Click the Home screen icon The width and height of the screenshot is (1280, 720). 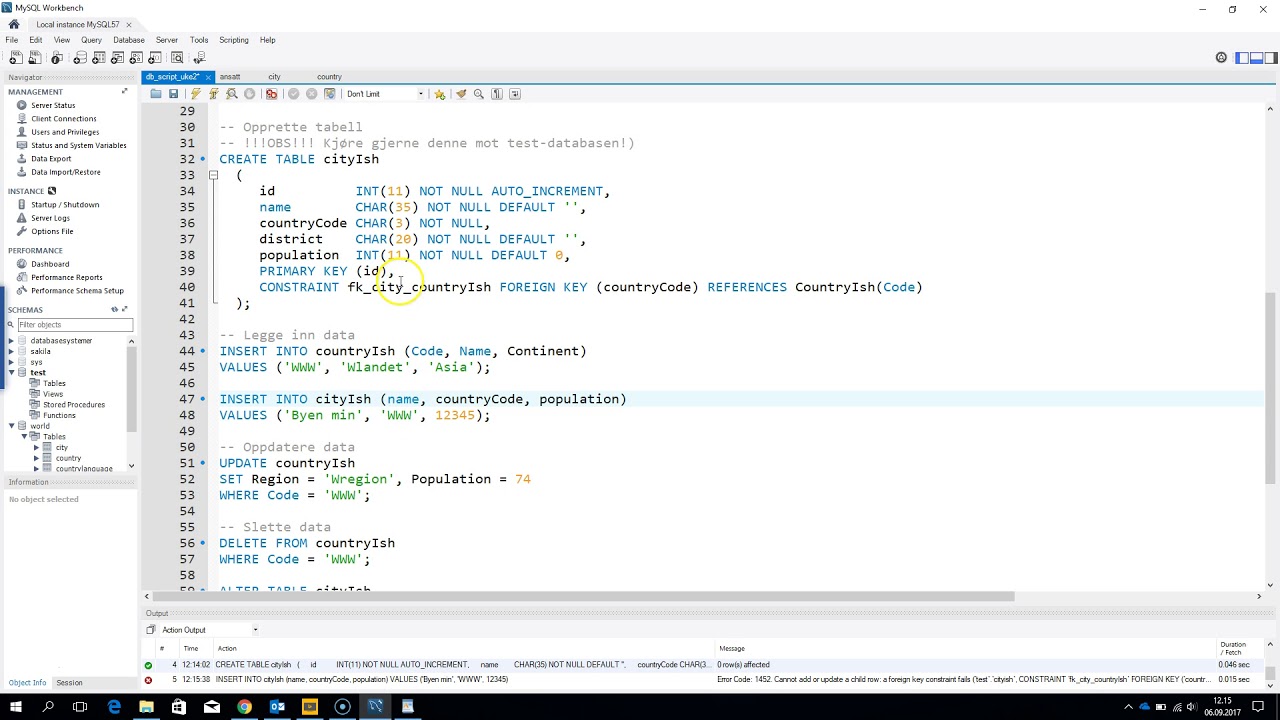click(x=13, y=24)
